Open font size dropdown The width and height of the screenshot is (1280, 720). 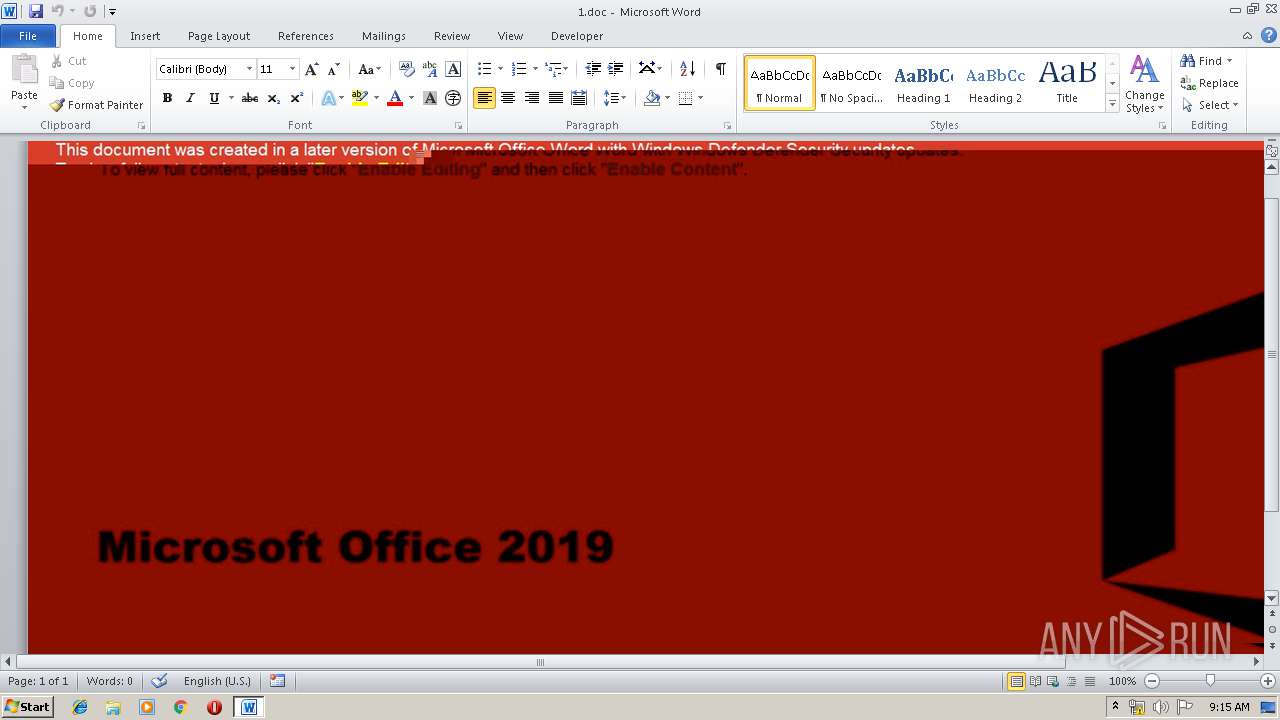click(x=292, y=69)
